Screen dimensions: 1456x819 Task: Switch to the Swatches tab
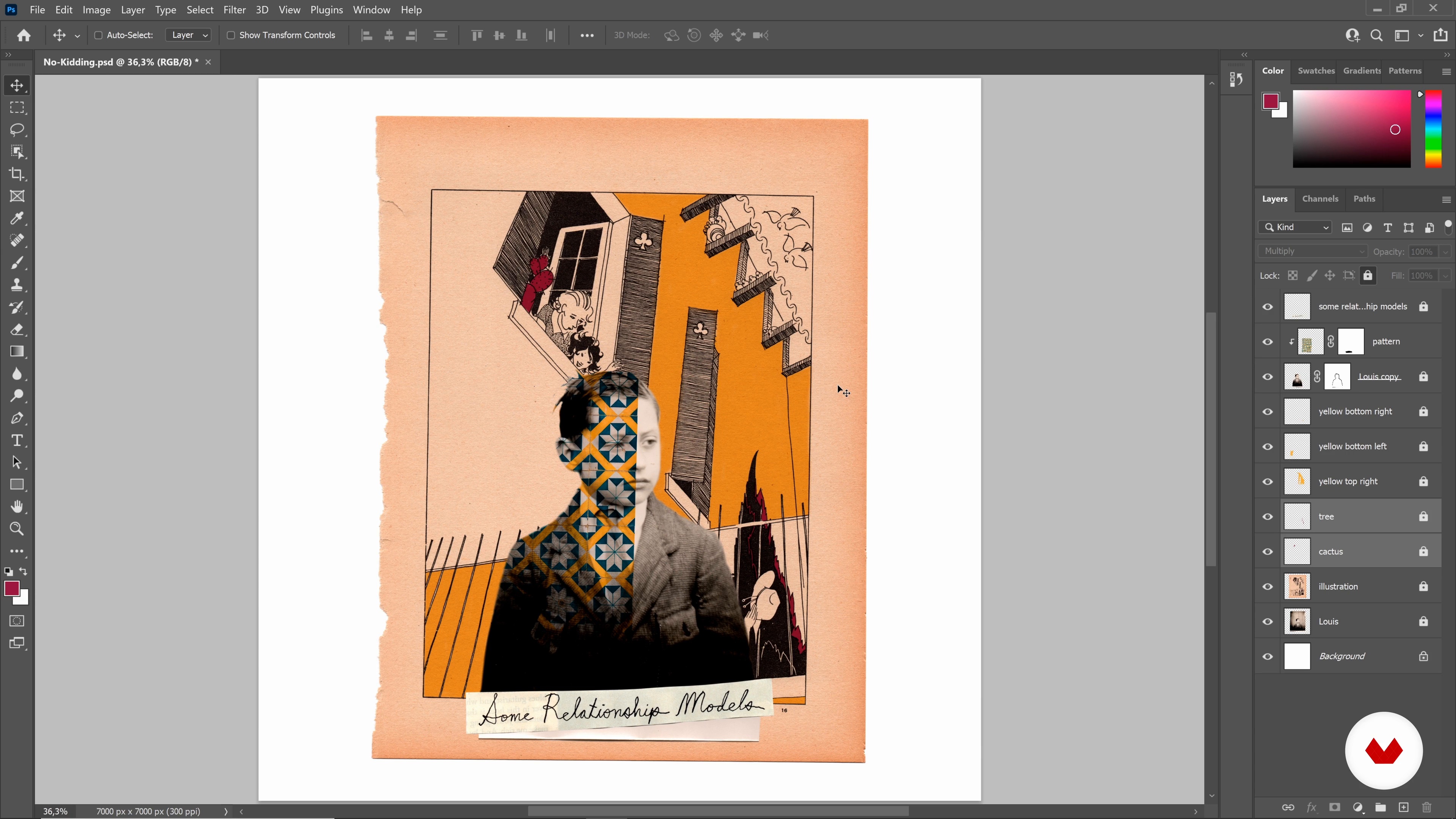[x=1316, y=71]
